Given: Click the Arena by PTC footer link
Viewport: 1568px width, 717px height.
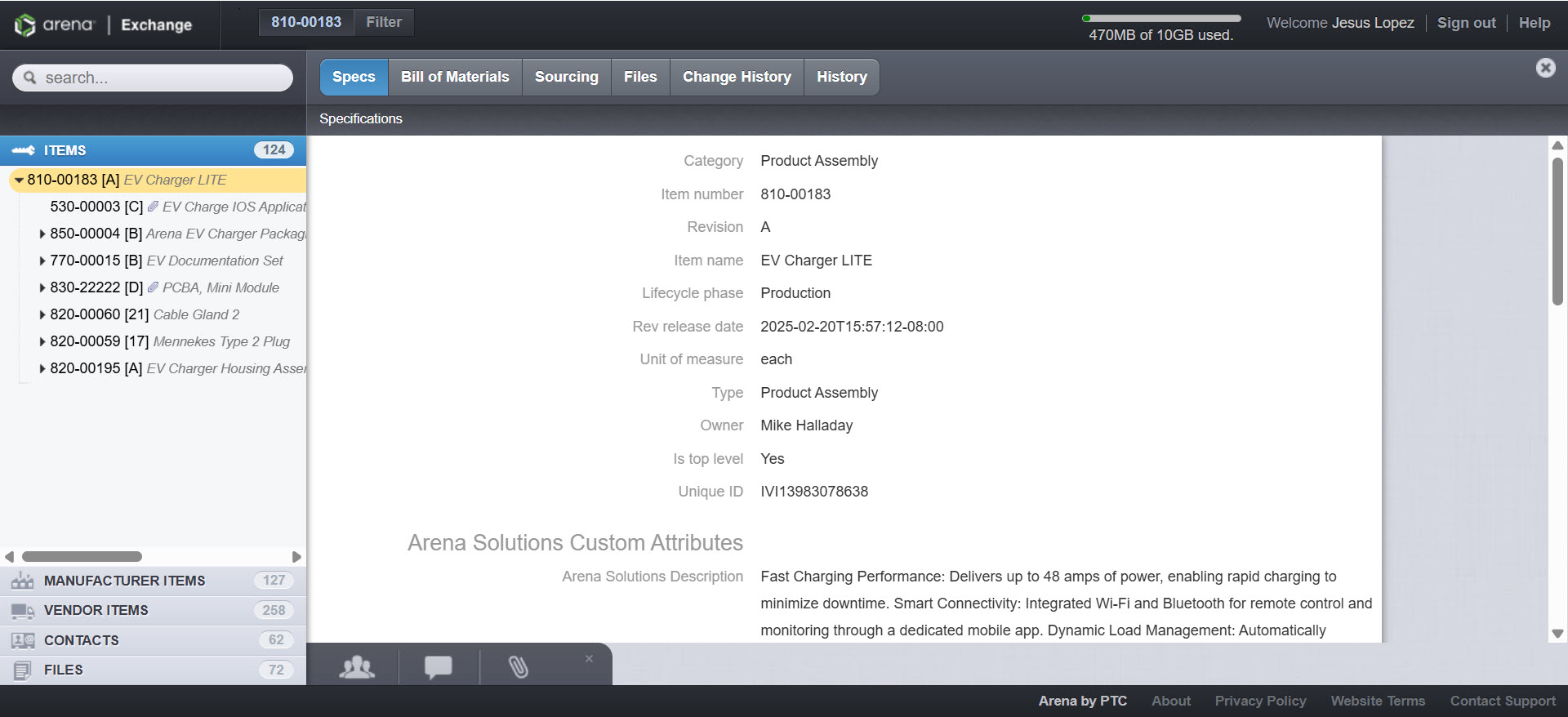Looking at the screenshot, I should [x=1082, y=701].
